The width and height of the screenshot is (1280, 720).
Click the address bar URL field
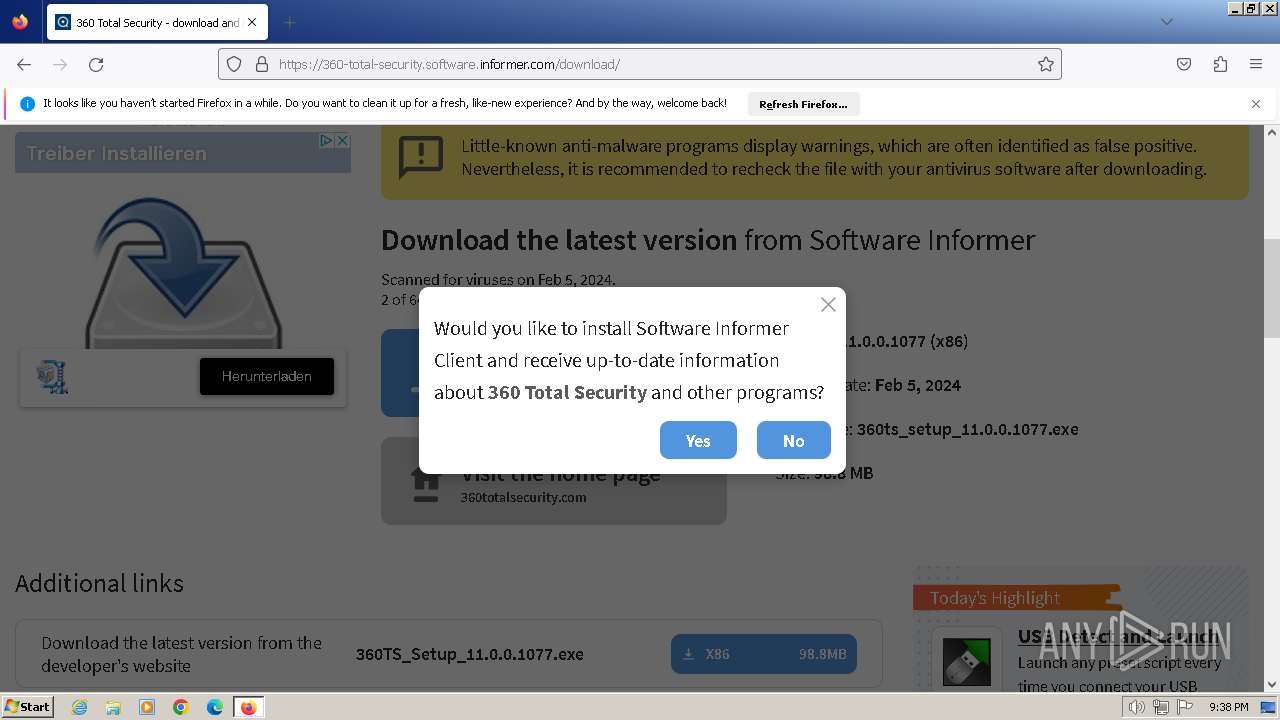(640, 64)
